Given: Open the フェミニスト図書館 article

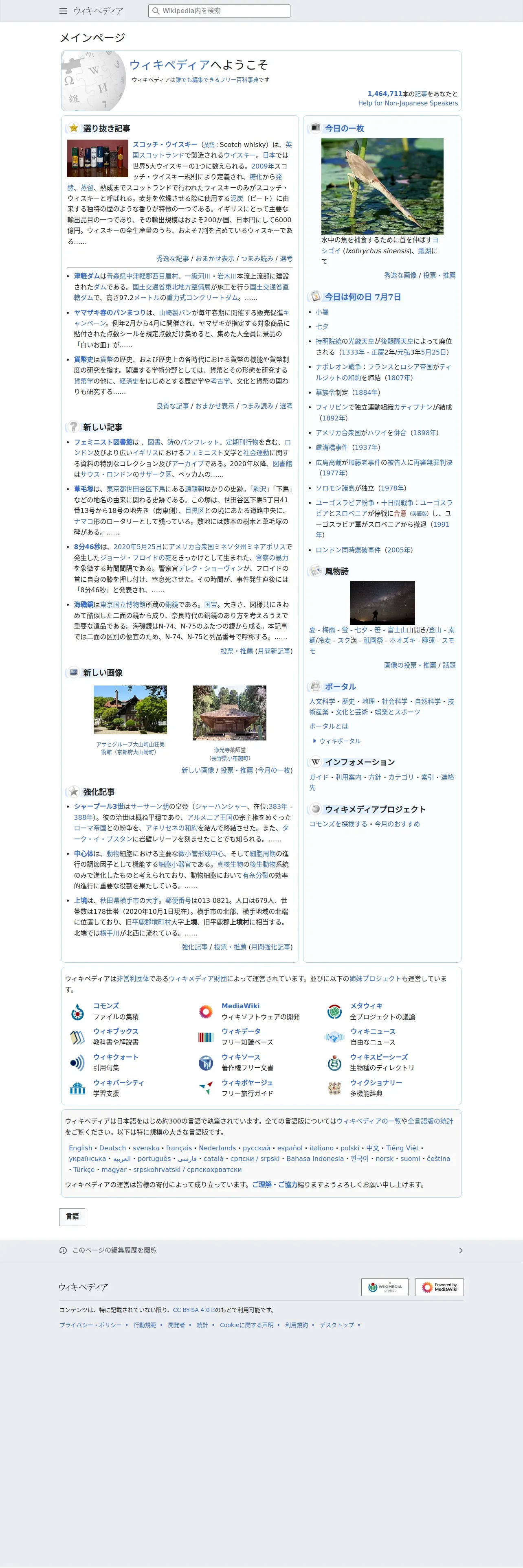Looking at the screenshot, I should [103, 442].
